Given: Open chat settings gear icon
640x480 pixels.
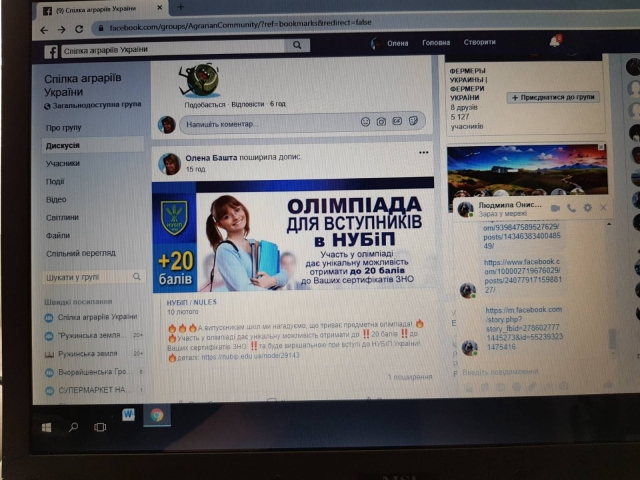Looking at the screenshot, I should point(587,208).
